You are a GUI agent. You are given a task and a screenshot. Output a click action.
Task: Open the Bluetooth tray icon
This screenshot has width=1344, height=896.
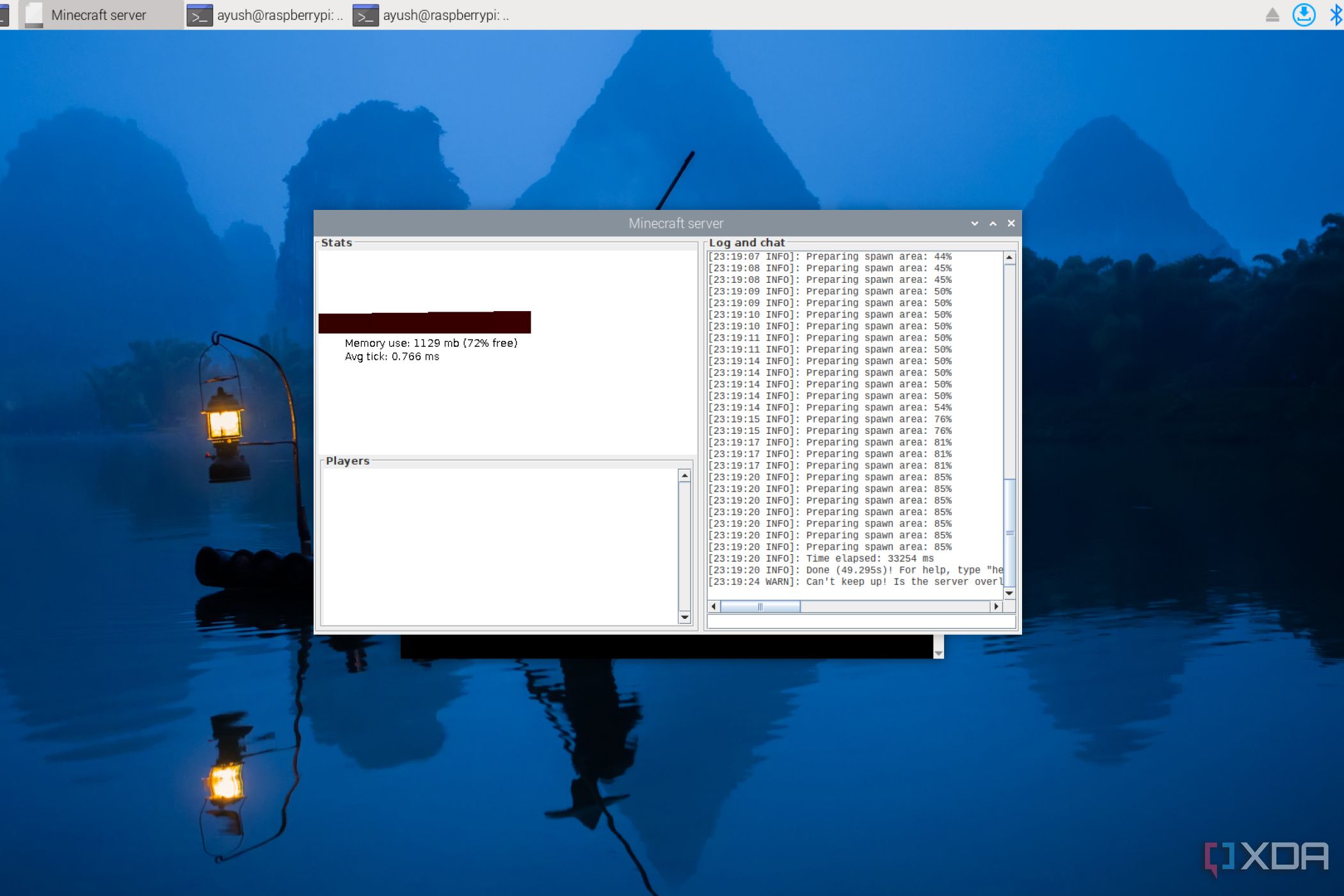pos(1336,15)
